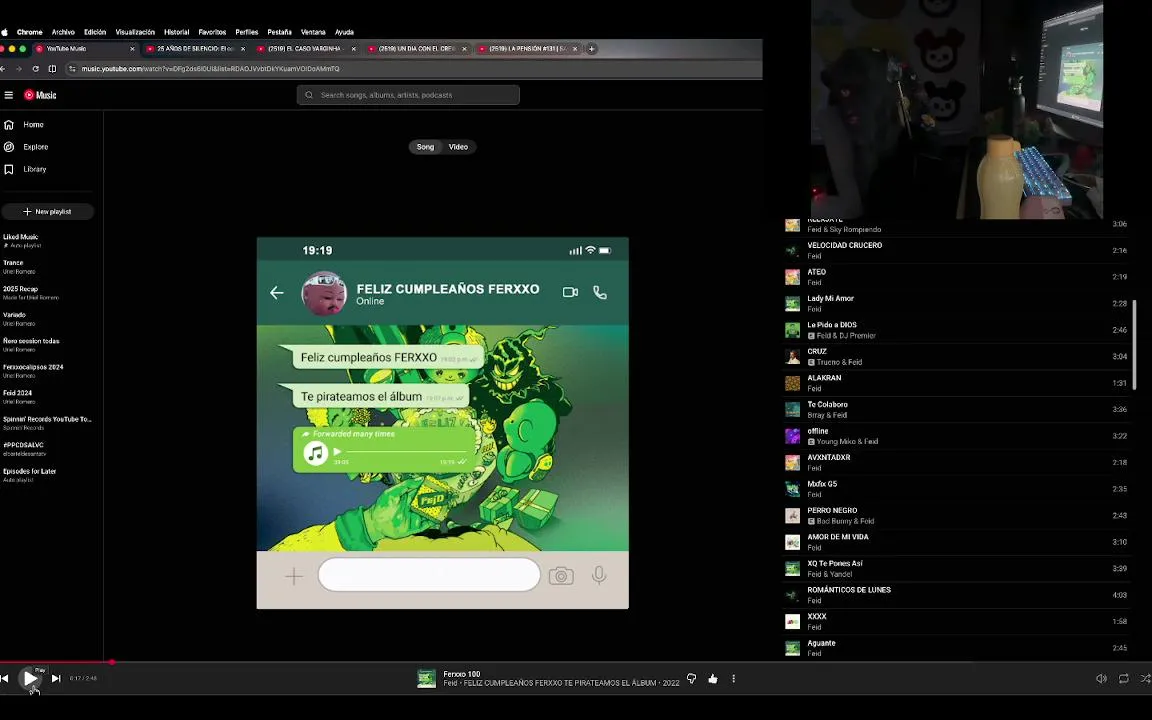Go to the previous track
1152x720 pixels.
pyautogui.click(x=4, y=678)
